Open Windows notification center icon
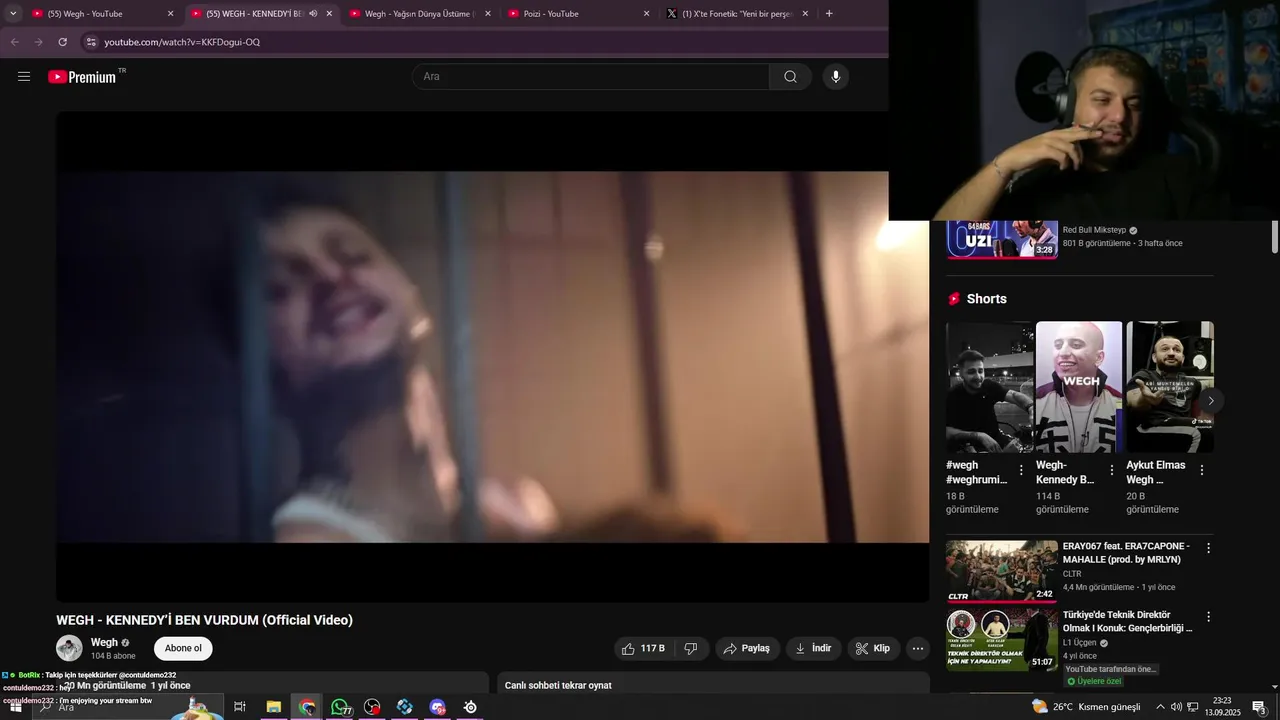This screenshot has height=720, width=1280. click(x=1259, y=707)
